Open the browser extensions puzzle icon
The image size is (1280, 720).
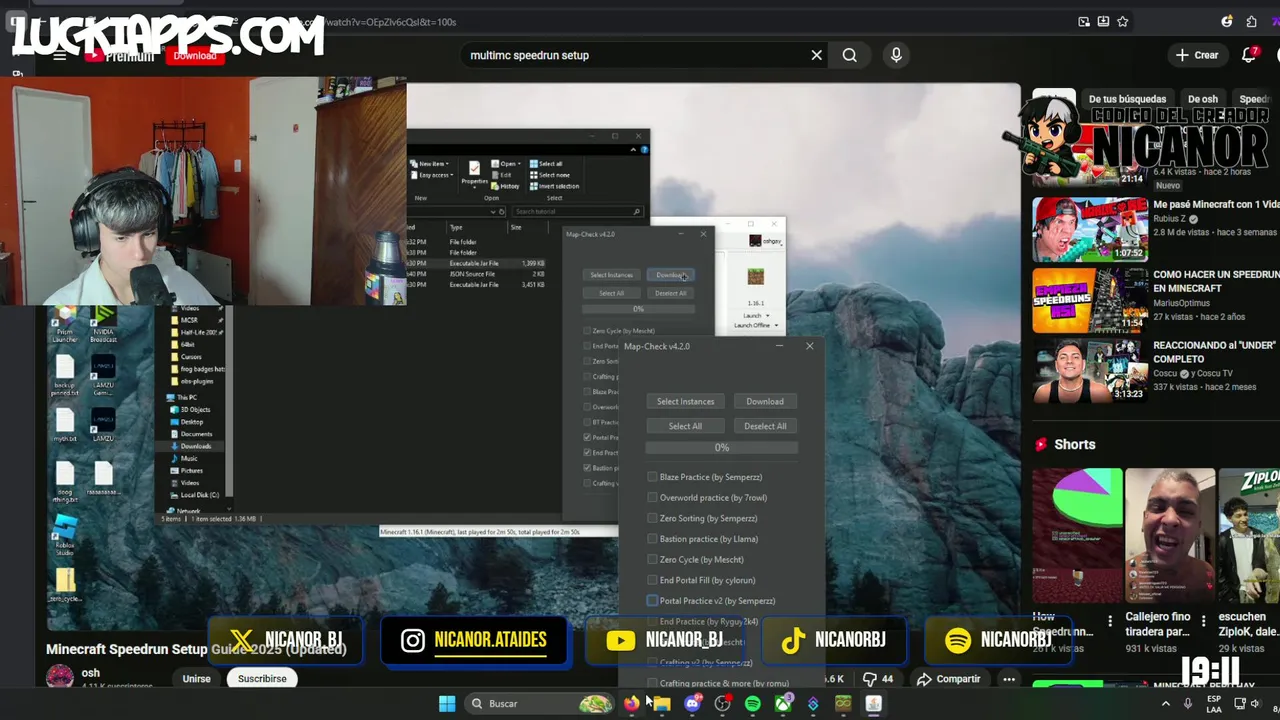click(x=1251, y=21)
